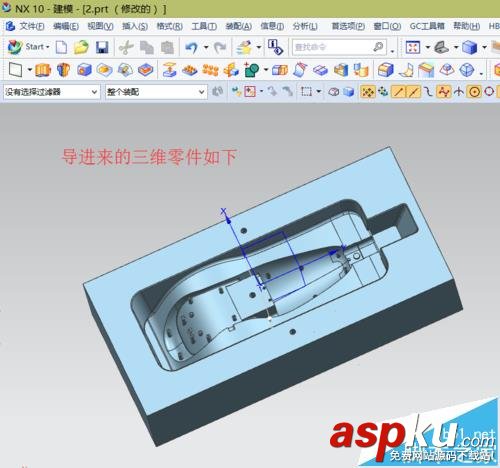Click the green datum shape icon with plus
Image resolution: width=500 pixels, height=468 pixels.
click(x=251, y=70)
